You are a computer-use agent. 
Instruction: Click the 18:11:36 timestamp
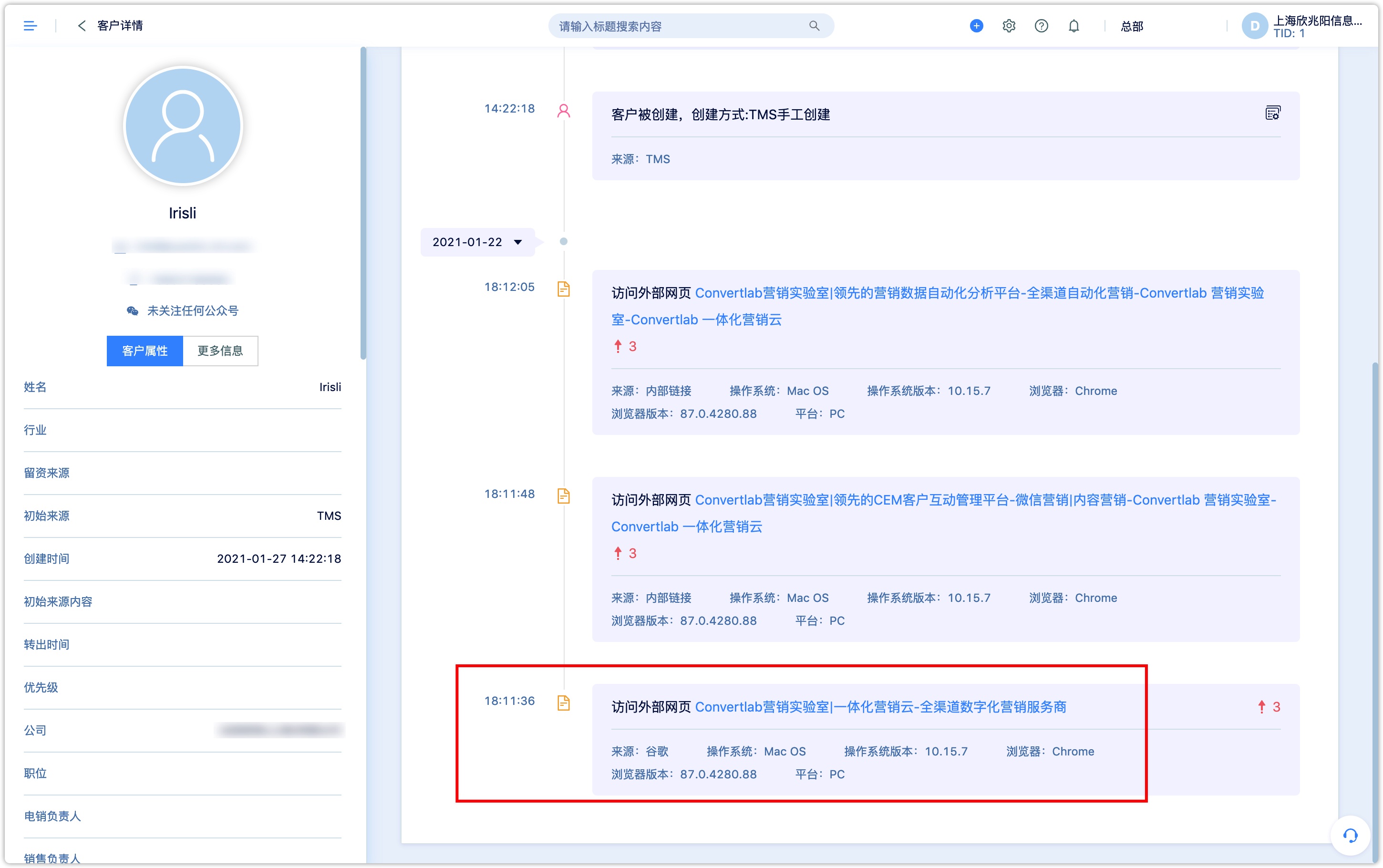pyautogui.click(x=509, y=701)
